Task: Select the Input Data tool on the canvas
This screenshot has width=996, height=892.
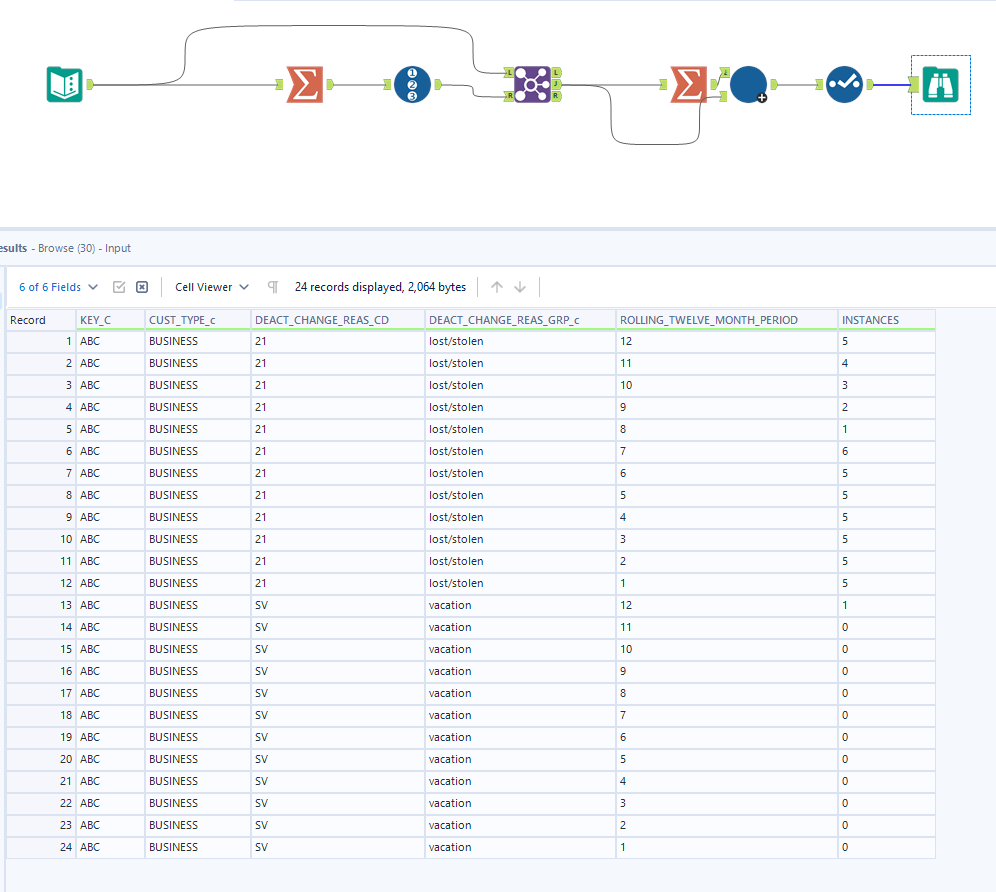Action: click(x=63, y=84)
